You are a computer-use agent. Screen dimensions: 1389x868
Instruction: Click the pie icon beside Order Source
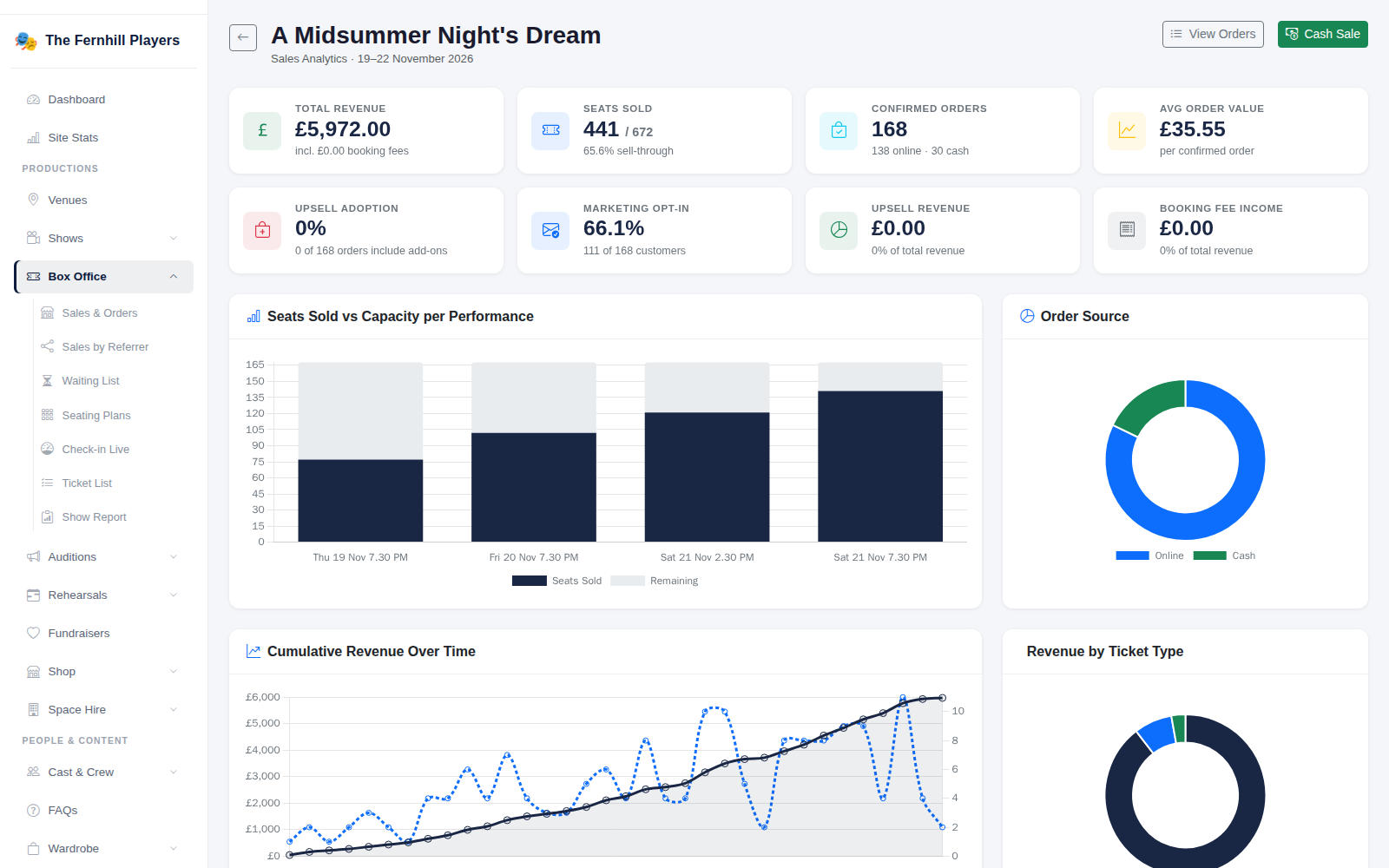pos(1027,316)
